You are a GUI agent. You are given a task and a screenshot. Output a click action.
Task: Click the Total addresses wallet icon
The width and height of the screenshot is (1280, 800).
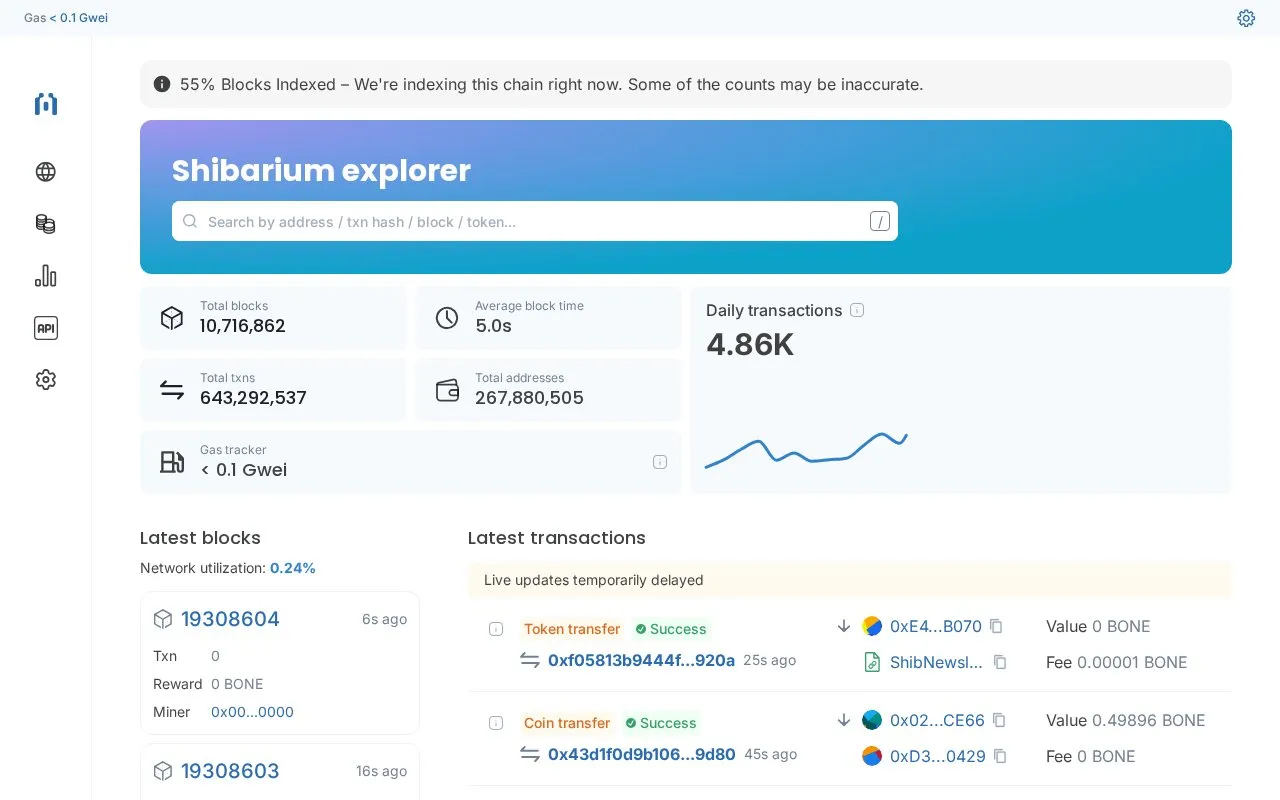click(x=447, y=390)
